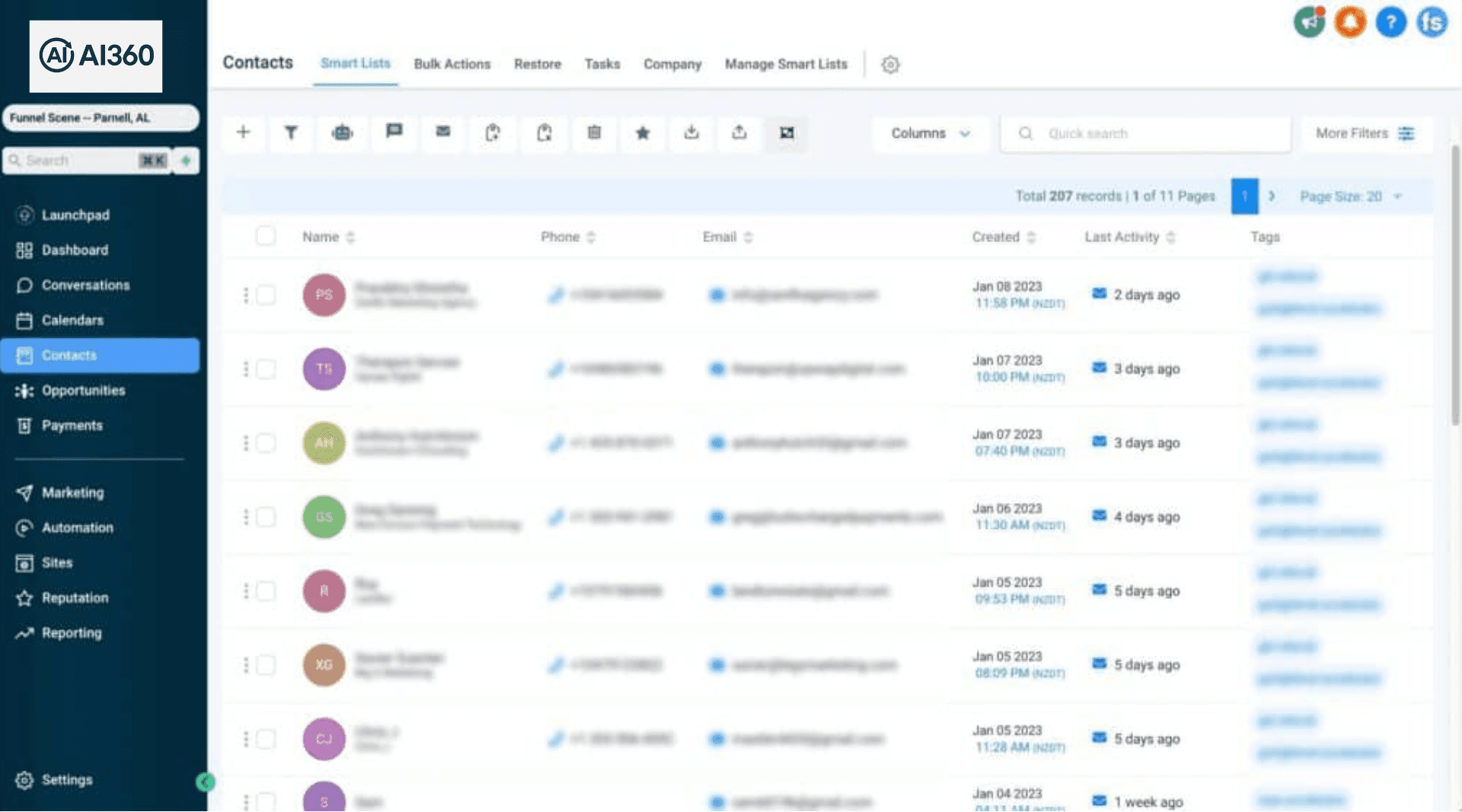Open the Page Size 20 dropdown

coord(1350,196)
